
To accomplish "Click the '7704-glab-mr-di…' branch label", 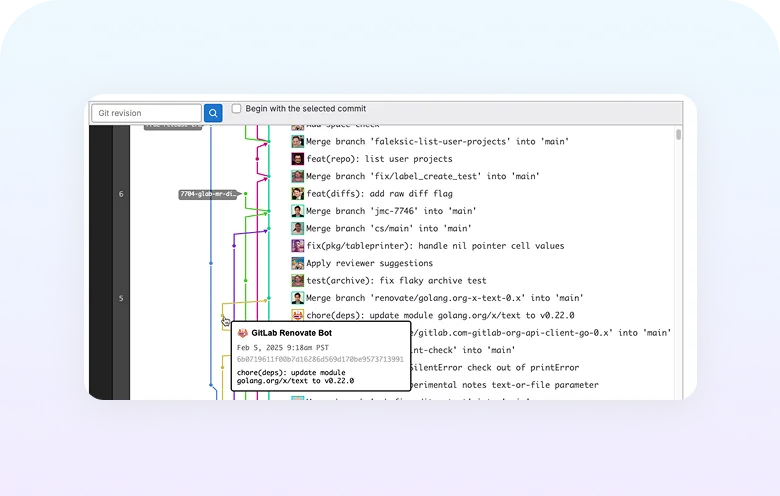I will tap(208, 194).
